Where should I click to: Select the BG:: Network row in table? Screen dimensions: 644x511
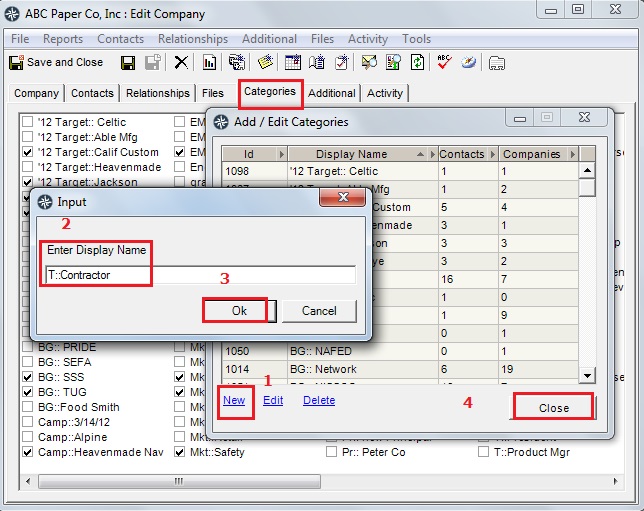400,369
